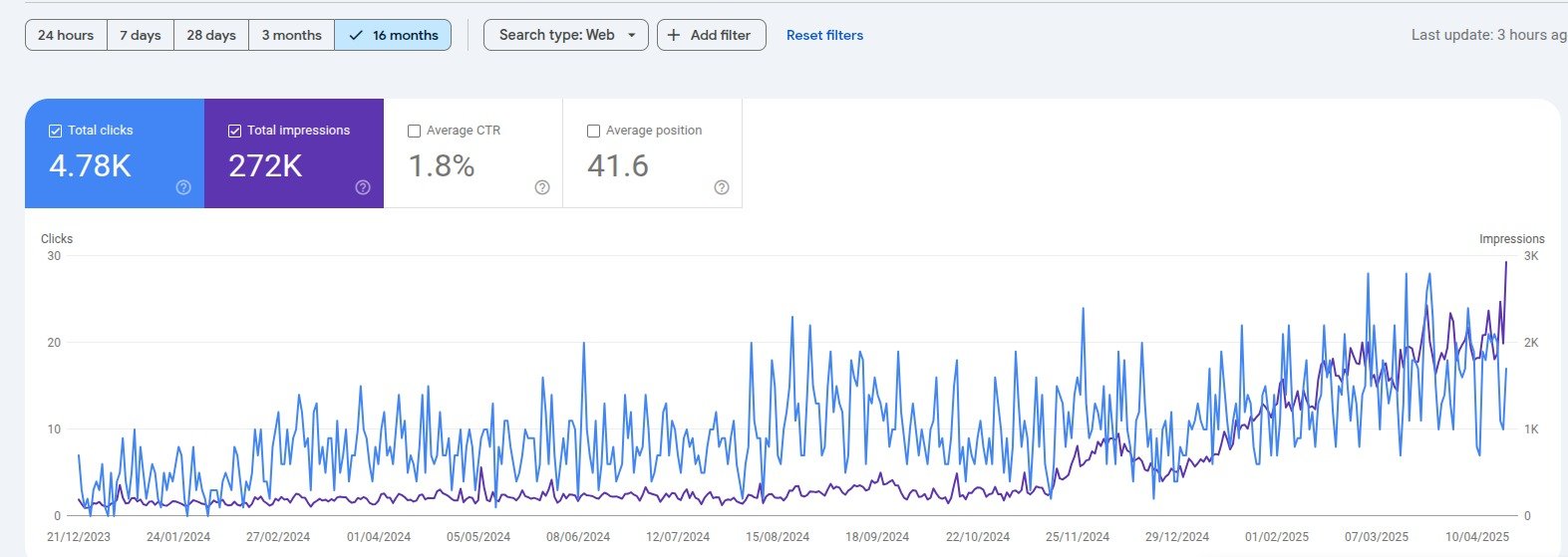The height and width of the screenshot is (557, 1568).
Task: Click help icon on Total impressions card
Action: tap(363, 187)
